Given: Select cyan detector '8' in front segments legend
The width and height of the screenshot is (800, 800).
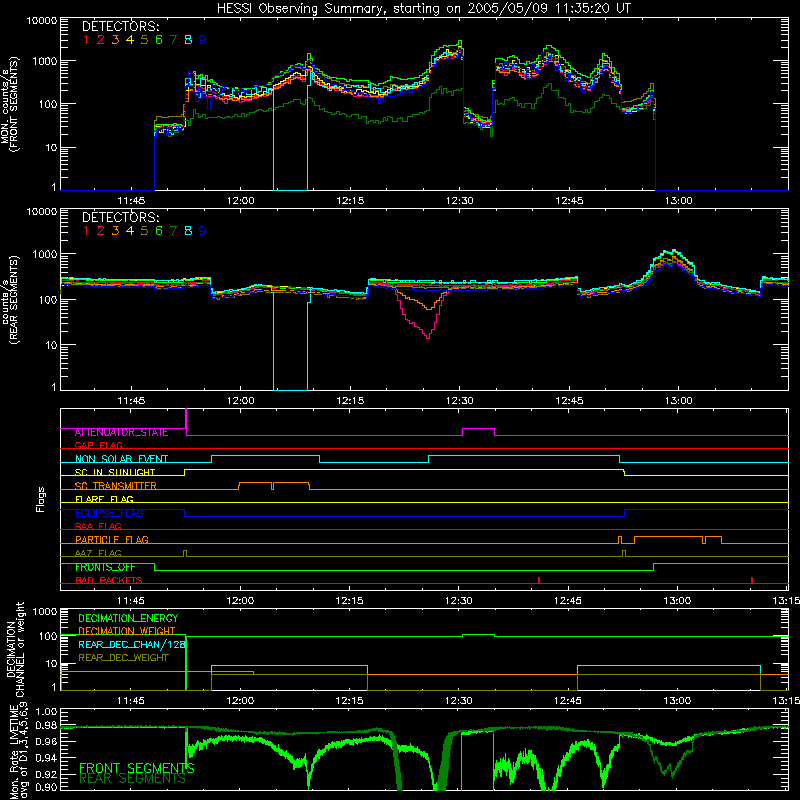Looking at the screenshot, I should pyautogui.click(x=188, y=40).
